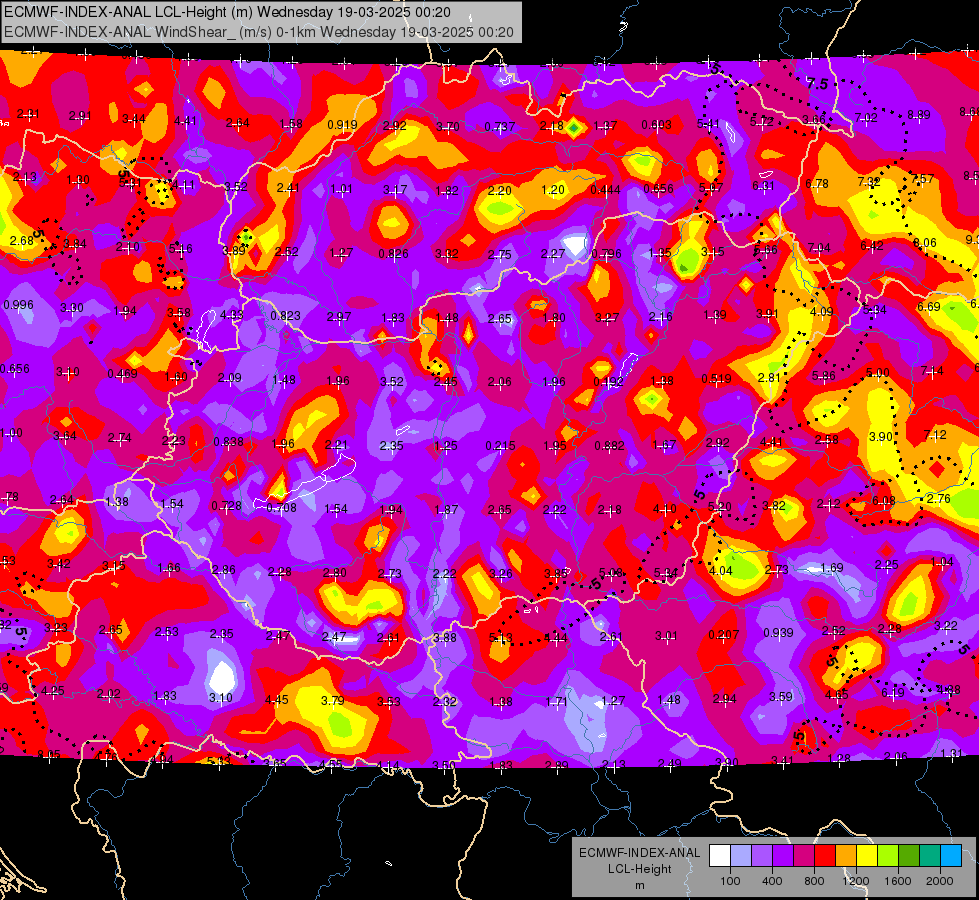
Task: Select the wind shear value 0.603
Action: [657, 125]
